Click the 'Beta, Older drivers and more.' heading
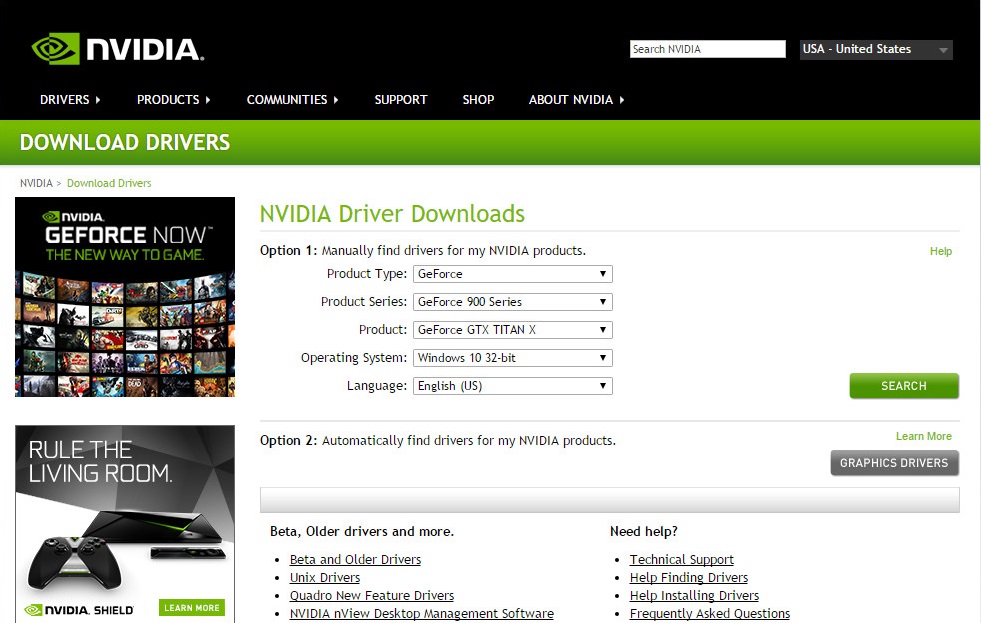This screenshot has height=623, width=981. tap(362, 531)
